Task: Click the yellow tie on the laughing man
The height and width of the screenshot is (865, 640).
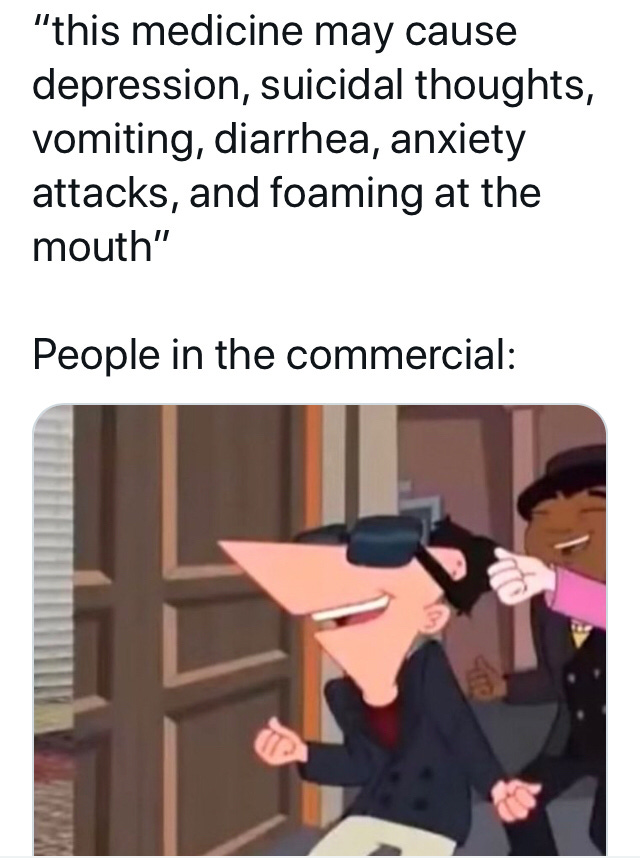Action: click(x=577, y=635)
